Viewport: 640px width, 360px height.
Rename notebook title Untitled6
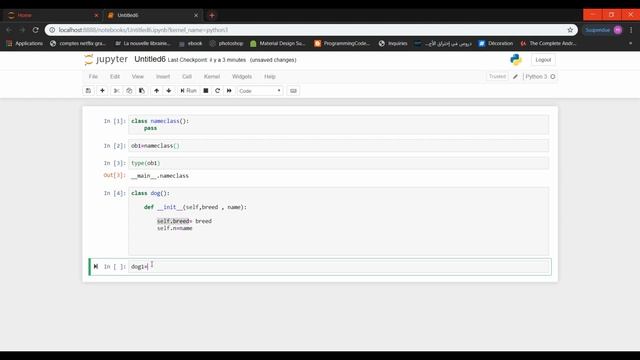coord(150,59)
